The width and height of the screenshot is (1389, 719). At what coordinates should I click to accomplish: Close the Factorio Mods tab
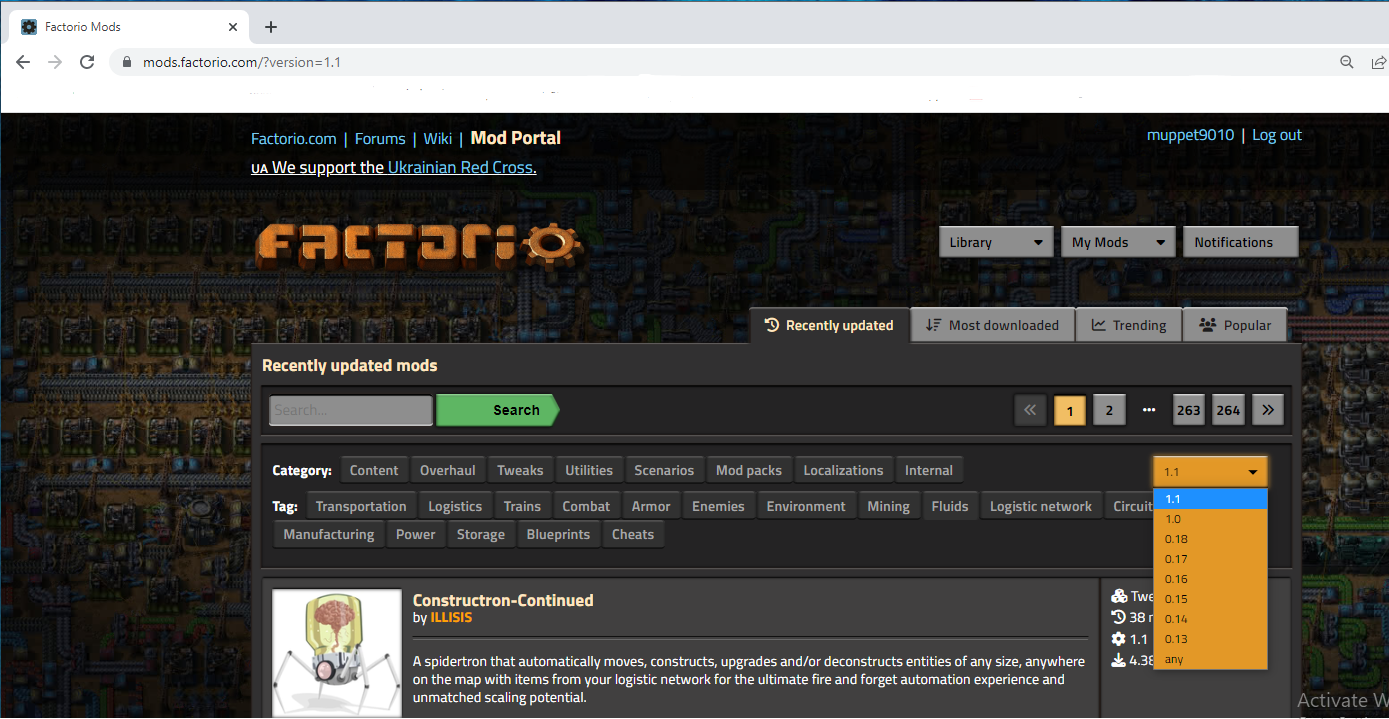pyautogui.click(x=234, y=27)
